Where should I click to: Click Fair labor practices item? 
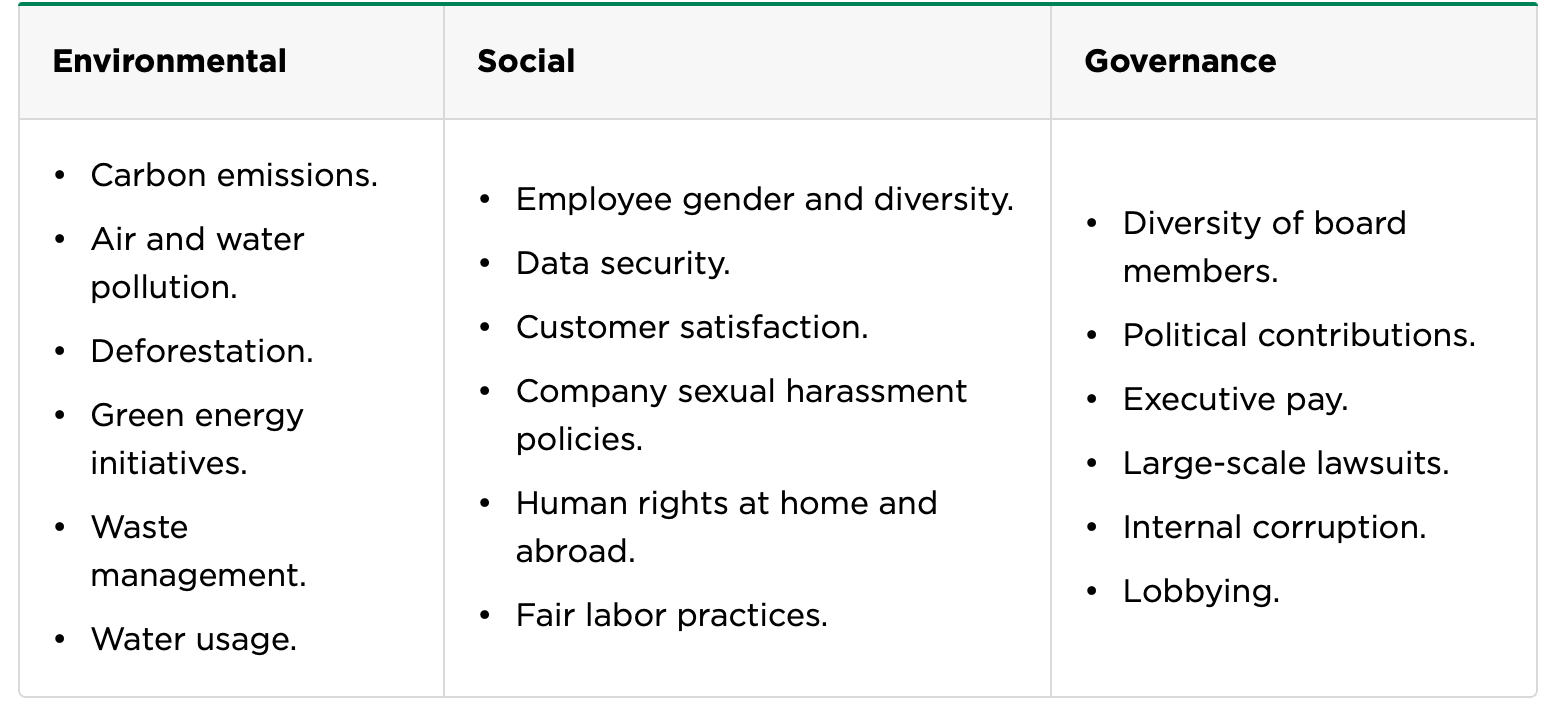[x=671, y=615]
